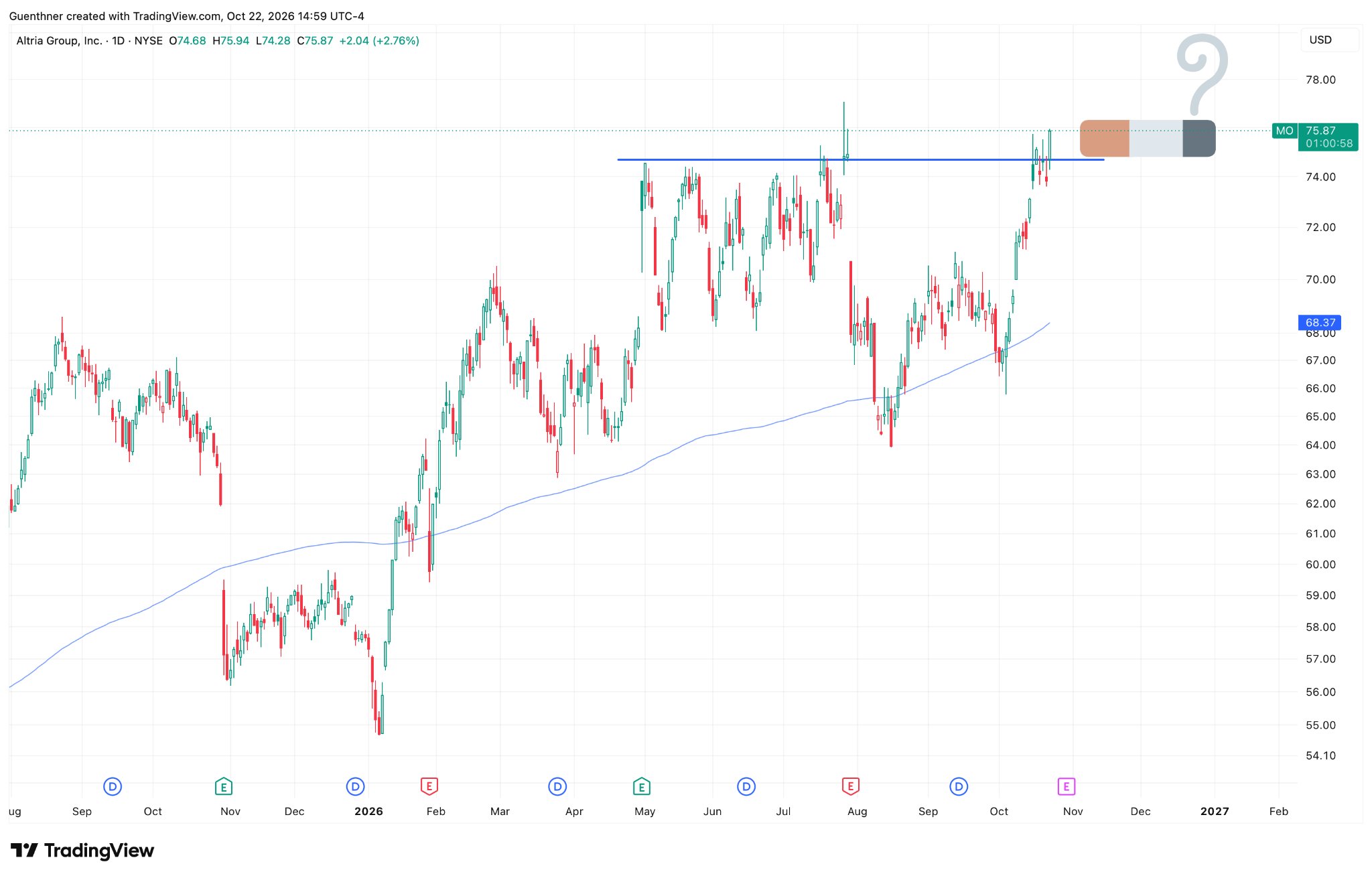The height and width of the screenshot is (878, 1372).
Task: Click the Altria Group, Inc. symbol title
Action: (x=59, y=41)
